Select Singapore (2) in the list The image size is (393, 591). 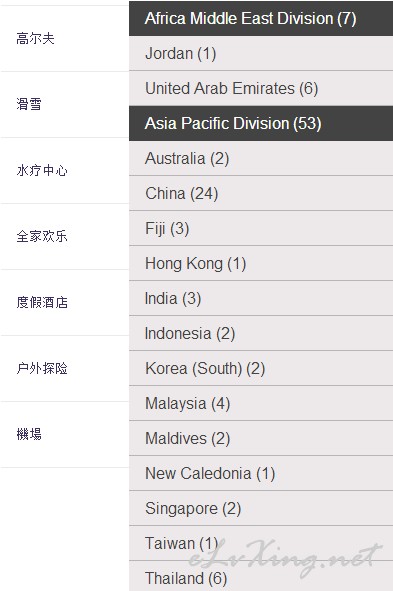(261, 509)
